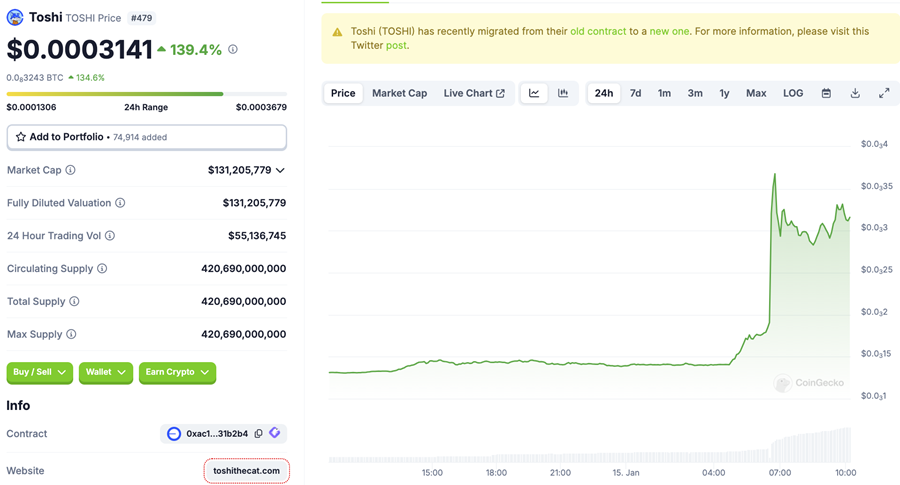Click the warning triangle in notice banner
The image size is (900, 485).
(338, 32)
